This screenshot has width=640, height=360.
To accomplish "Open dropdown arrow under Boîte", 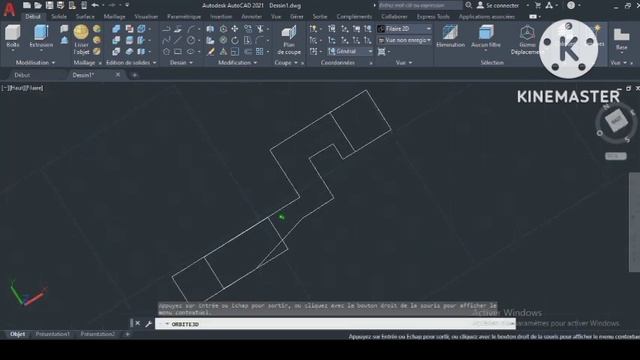I will coord(13,50).
